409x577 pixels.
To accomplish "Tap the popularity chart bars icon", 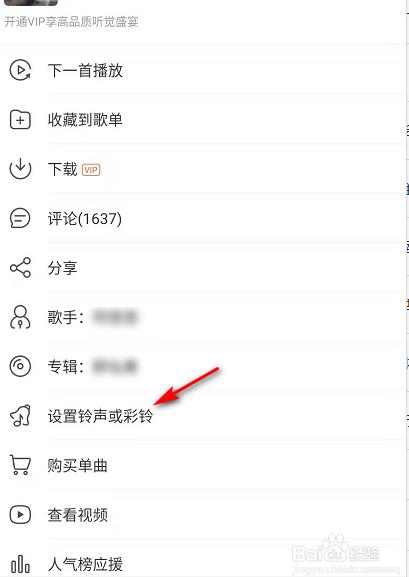I will pyautogui.click(x=20, y=564).
